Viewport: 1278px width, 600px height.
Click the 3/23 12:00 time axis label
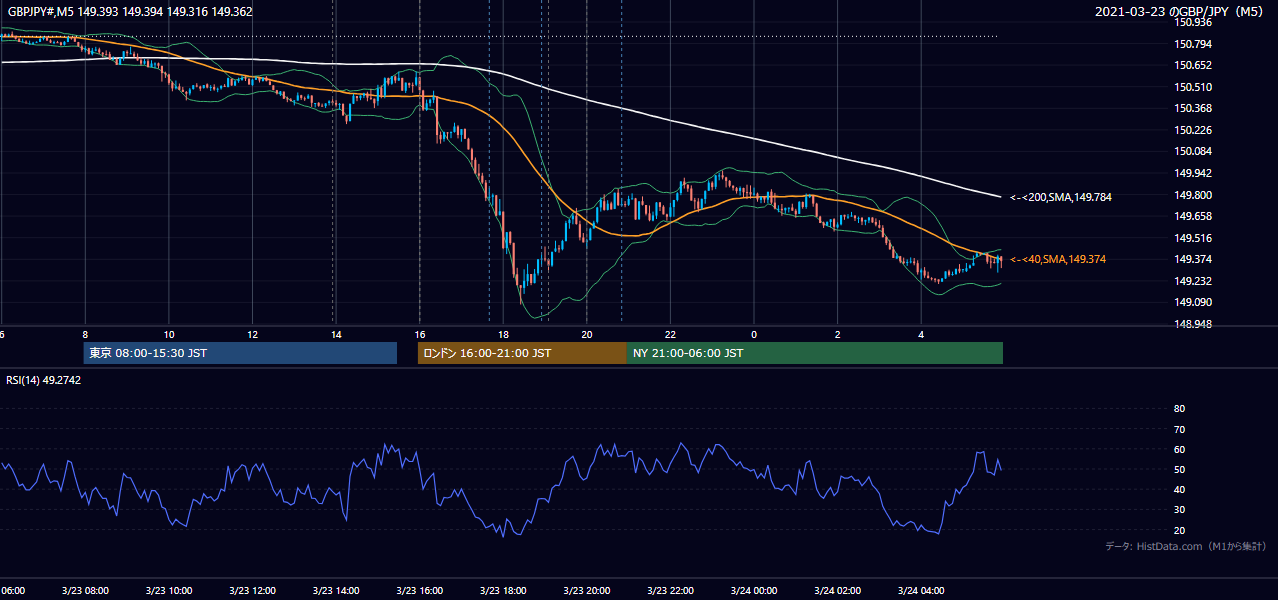click(x=252, y=591)
